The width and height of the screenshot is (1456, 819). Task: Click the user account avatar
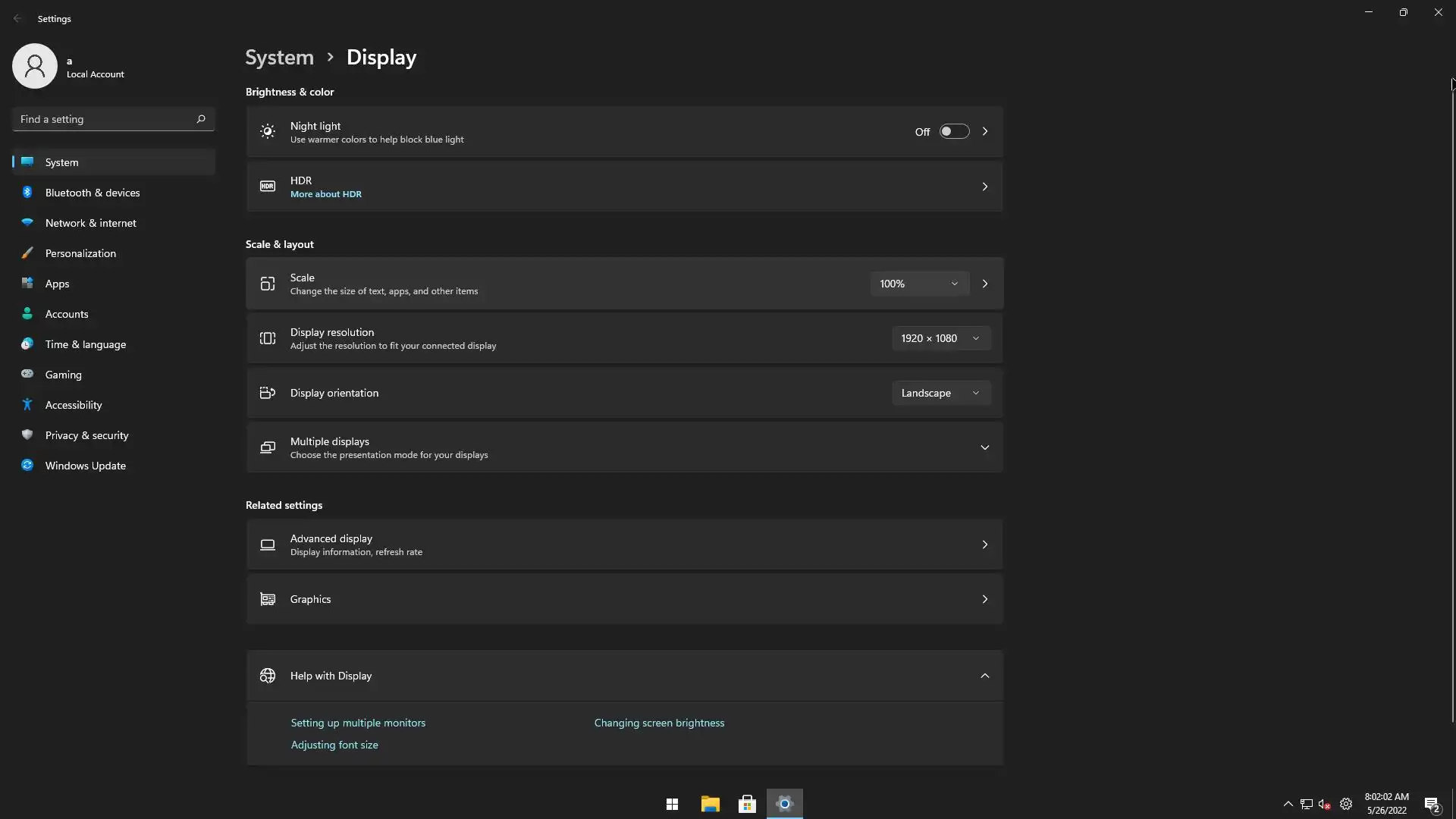point(35,66)
